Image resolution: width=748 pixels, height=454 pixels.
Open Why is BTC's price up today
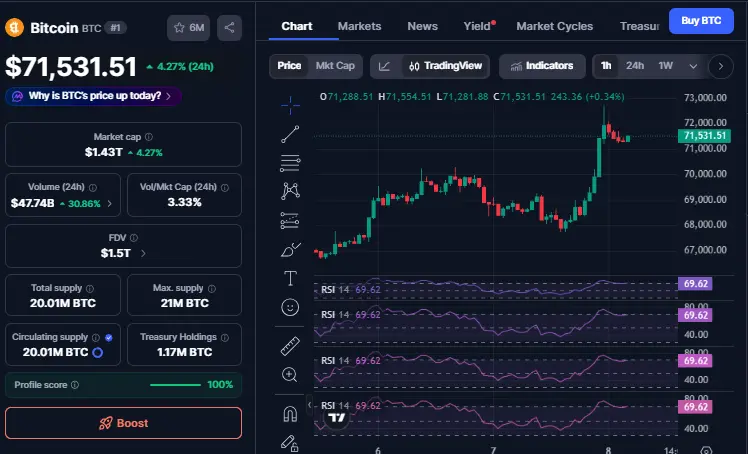tap(94, 96)
